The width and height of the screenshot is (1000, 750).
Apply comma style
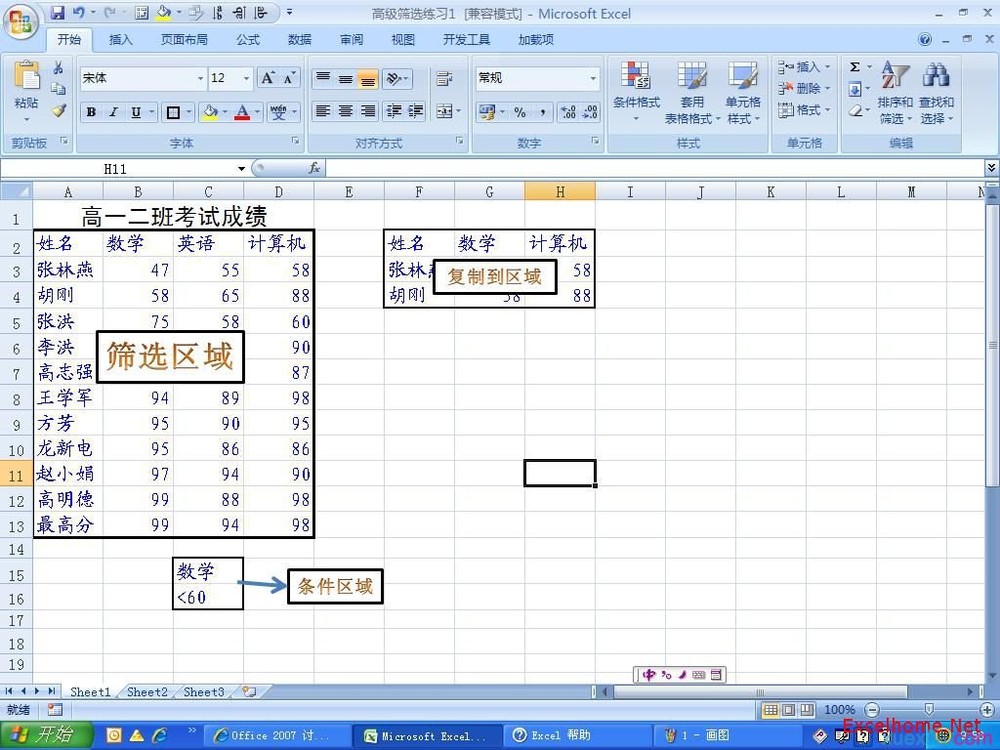pyautogui.click(x=542, y=112)
